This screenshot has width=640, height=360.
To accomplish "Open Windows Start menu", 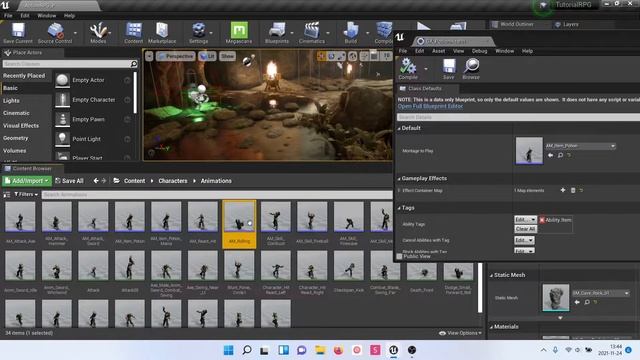I will pyautogui.click(x=229, y=350).
